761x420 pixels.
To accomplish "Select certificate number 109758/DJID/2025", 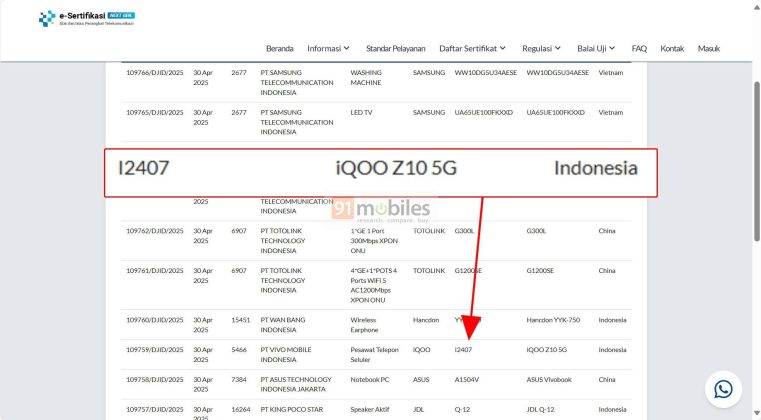I will [x=155, y=379].
